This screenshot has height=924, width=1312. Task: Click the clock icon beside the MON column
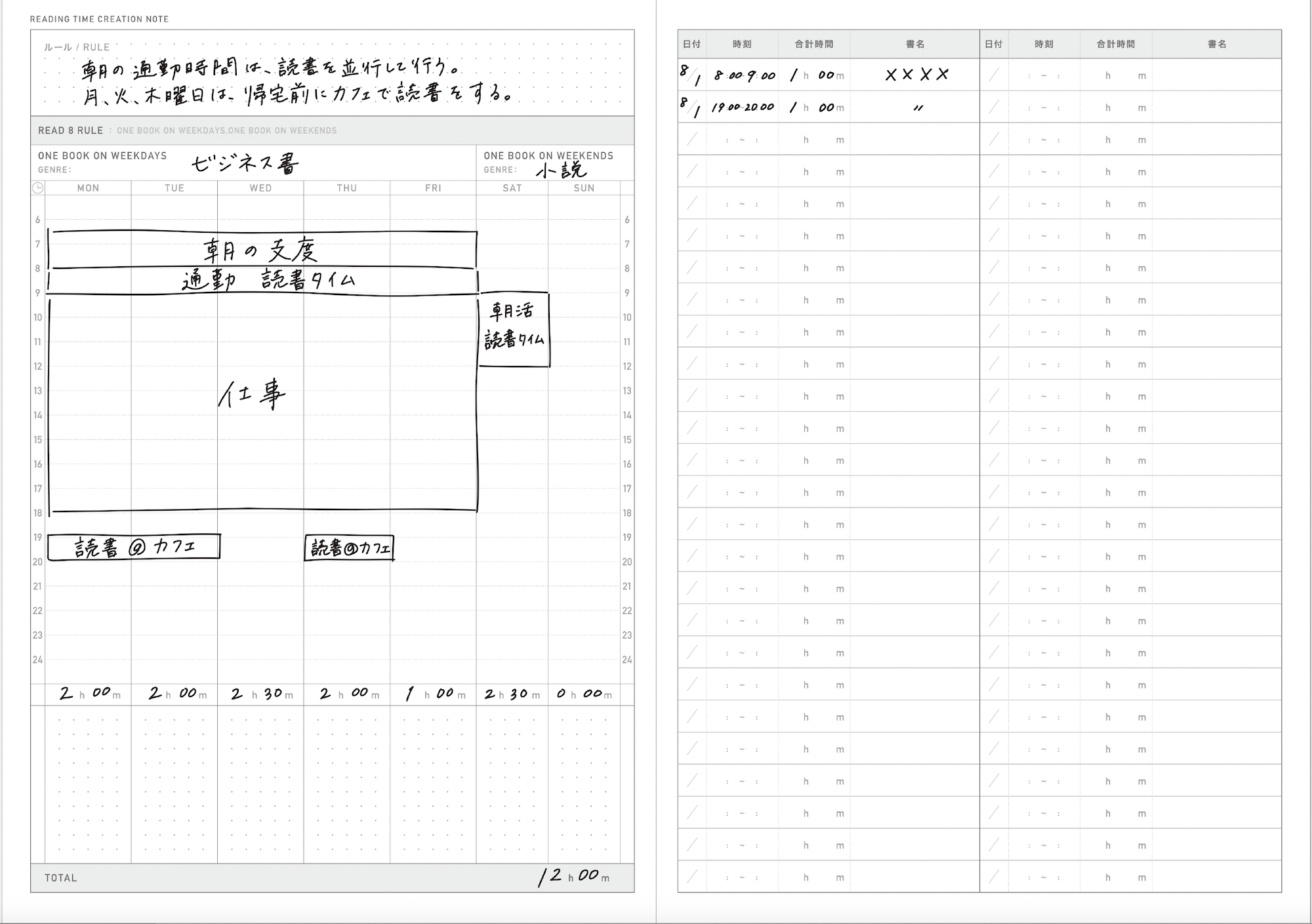click(x=39, y=188)
